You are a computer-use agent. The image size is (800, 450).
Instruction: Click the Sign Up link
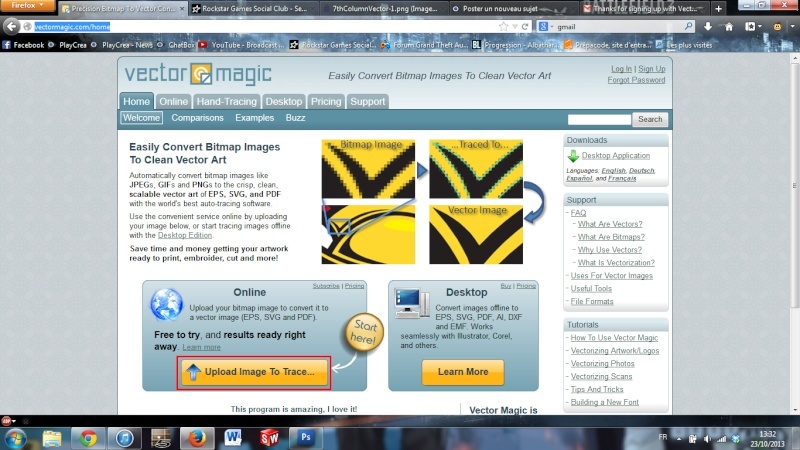[x=652, y=69]
